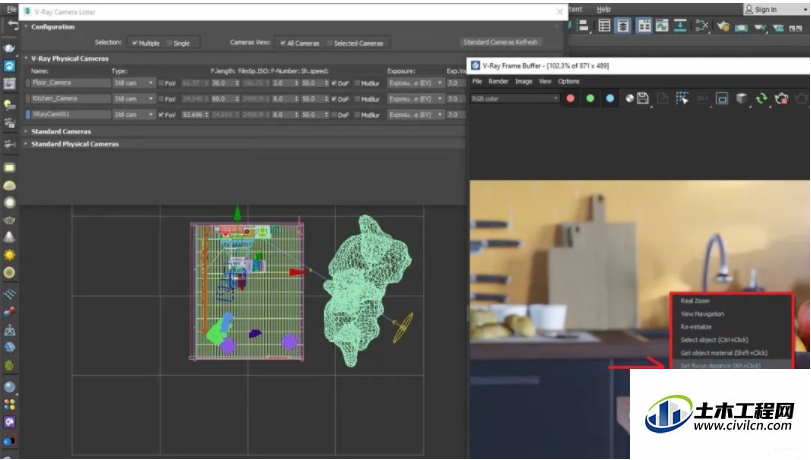Enable the Selected Cameras view option
The image size is (811, 460).
click(x=355, y=43)
